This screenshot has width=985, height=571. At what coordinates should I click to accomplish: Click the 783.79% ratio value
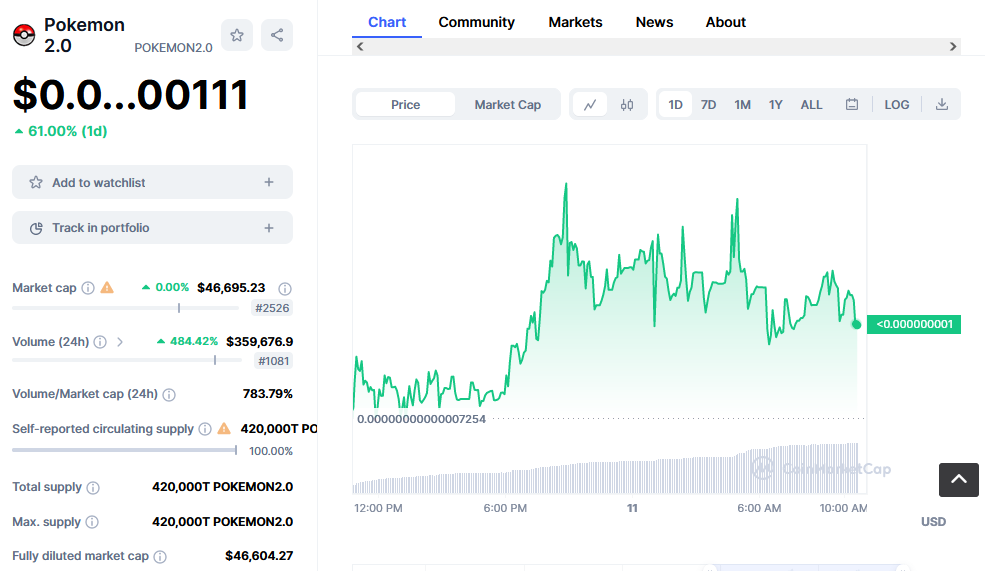coord(268,394)
